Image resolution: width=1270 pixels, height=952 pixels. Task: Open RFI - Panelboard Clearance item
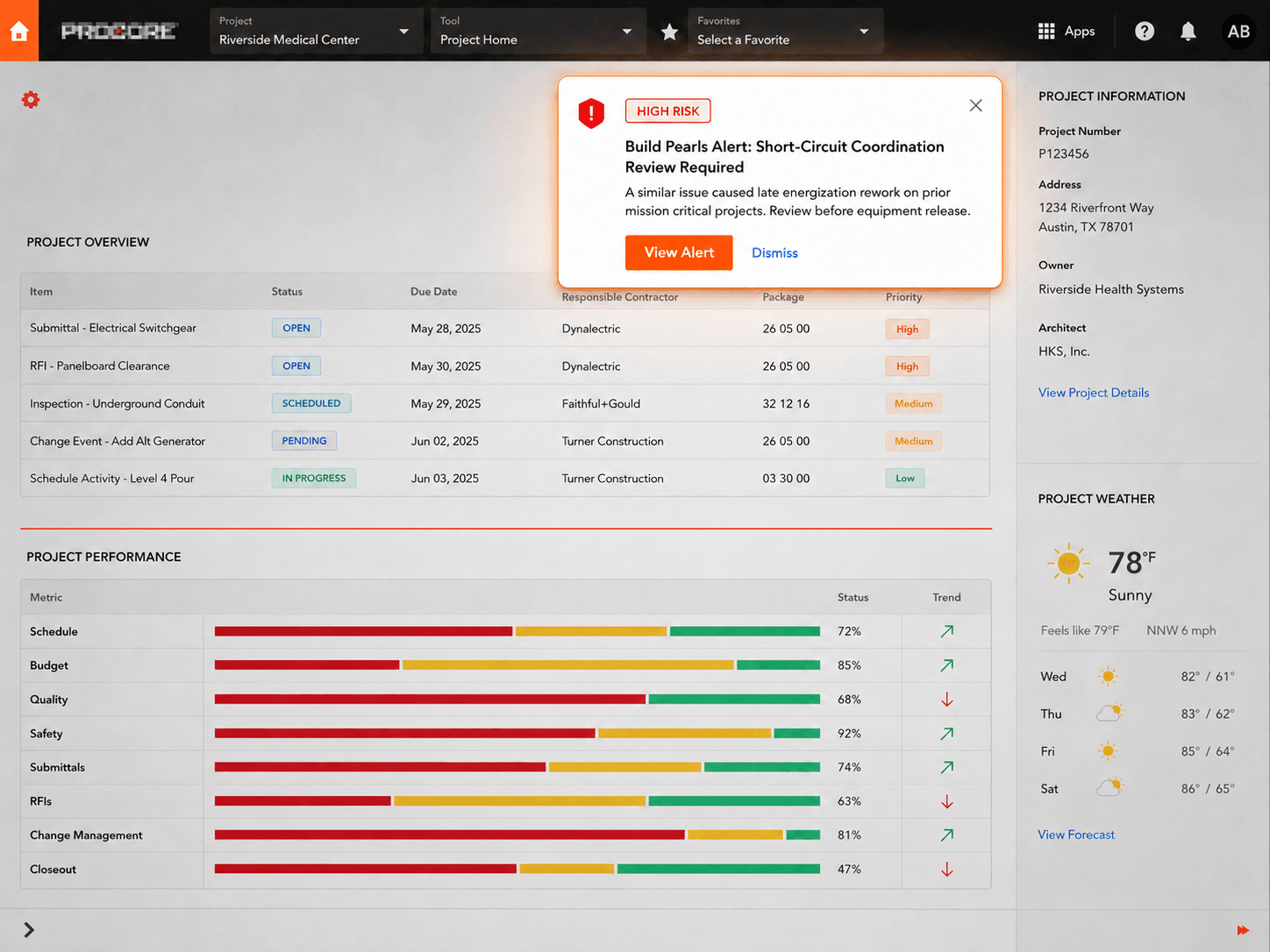(100, 366)
